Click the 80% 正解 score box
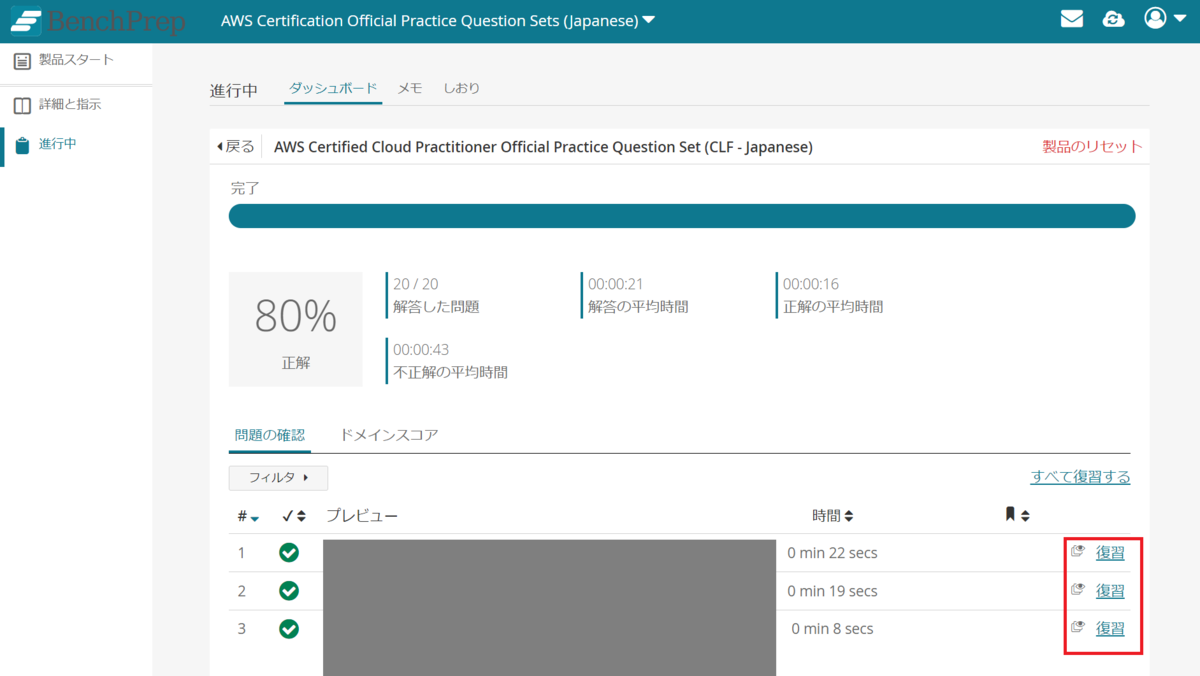 click(296, 329)
